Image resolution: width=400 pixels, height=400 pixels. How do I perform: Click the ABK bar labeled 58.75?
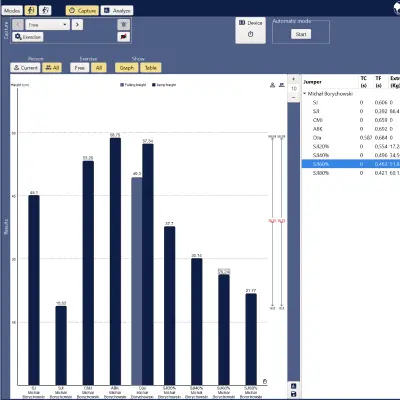coord(115,262)
